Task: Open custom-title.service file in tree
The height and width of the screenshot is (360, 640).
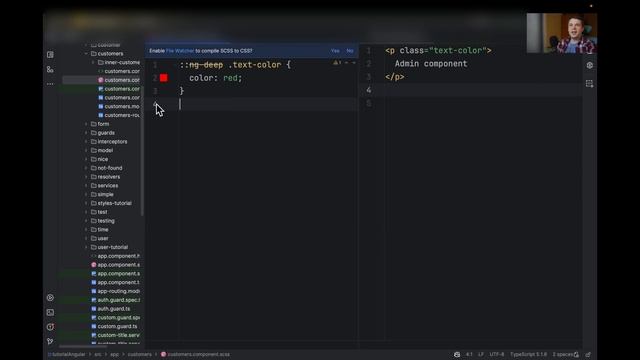Action: (x=118, y=335)
